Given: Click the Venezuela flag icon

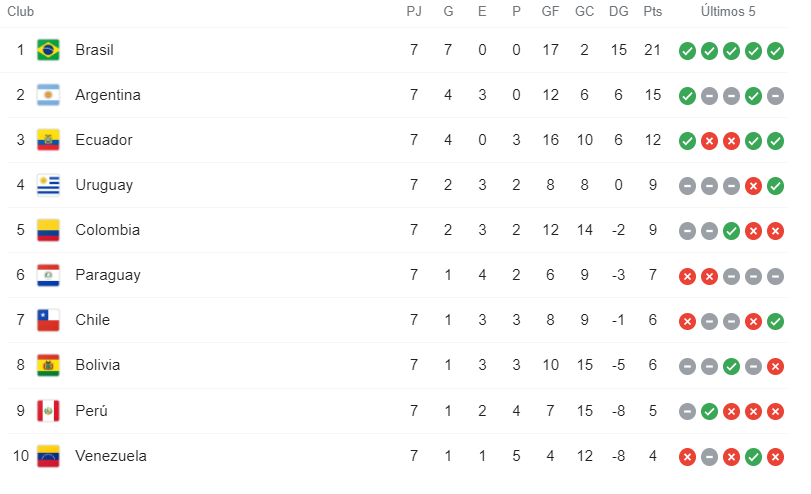Looking at the screenshot, I should pos(48,456).
